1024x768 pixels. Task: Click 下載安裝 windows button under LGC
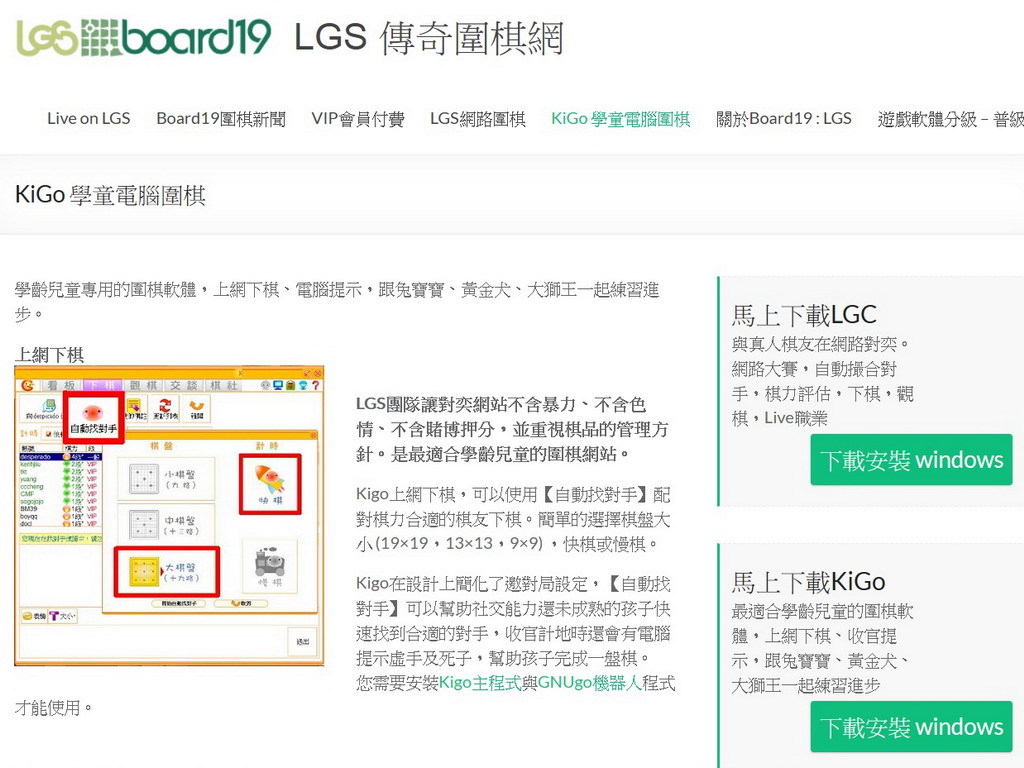click(x=911, y=460)
